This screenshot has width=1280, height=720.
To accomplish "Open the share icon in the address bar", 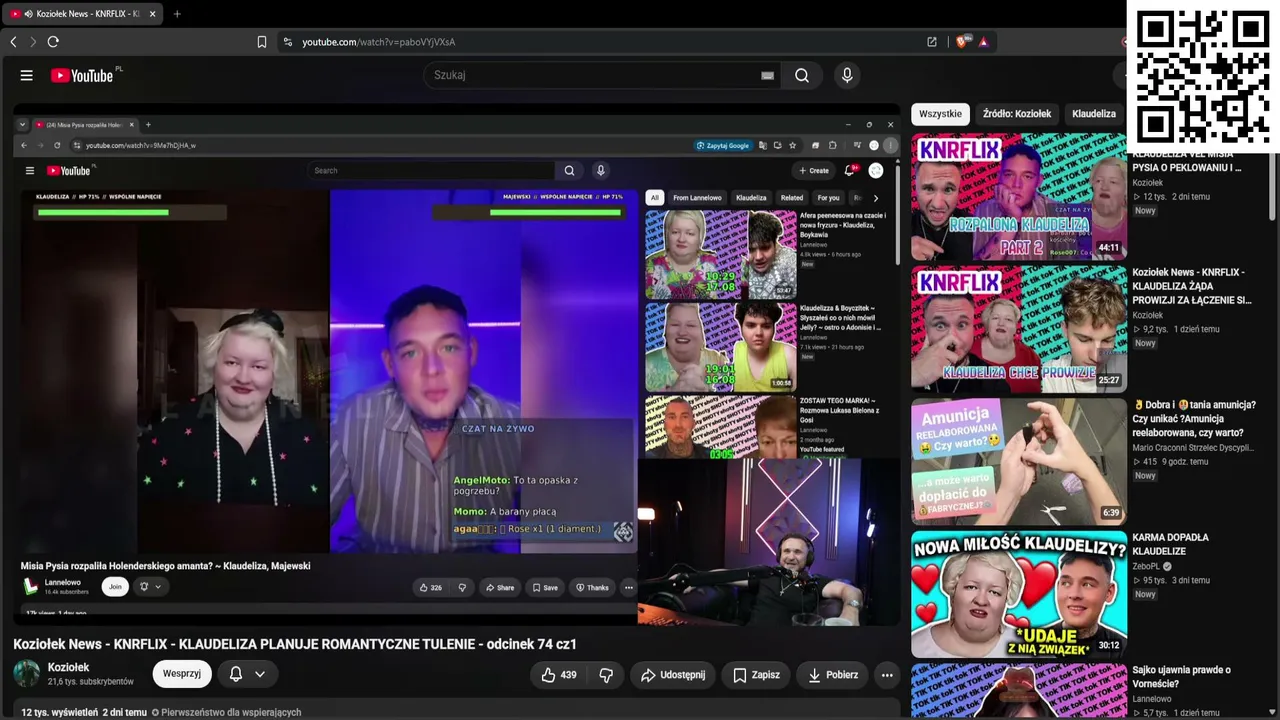I will (x=932, y=42).
